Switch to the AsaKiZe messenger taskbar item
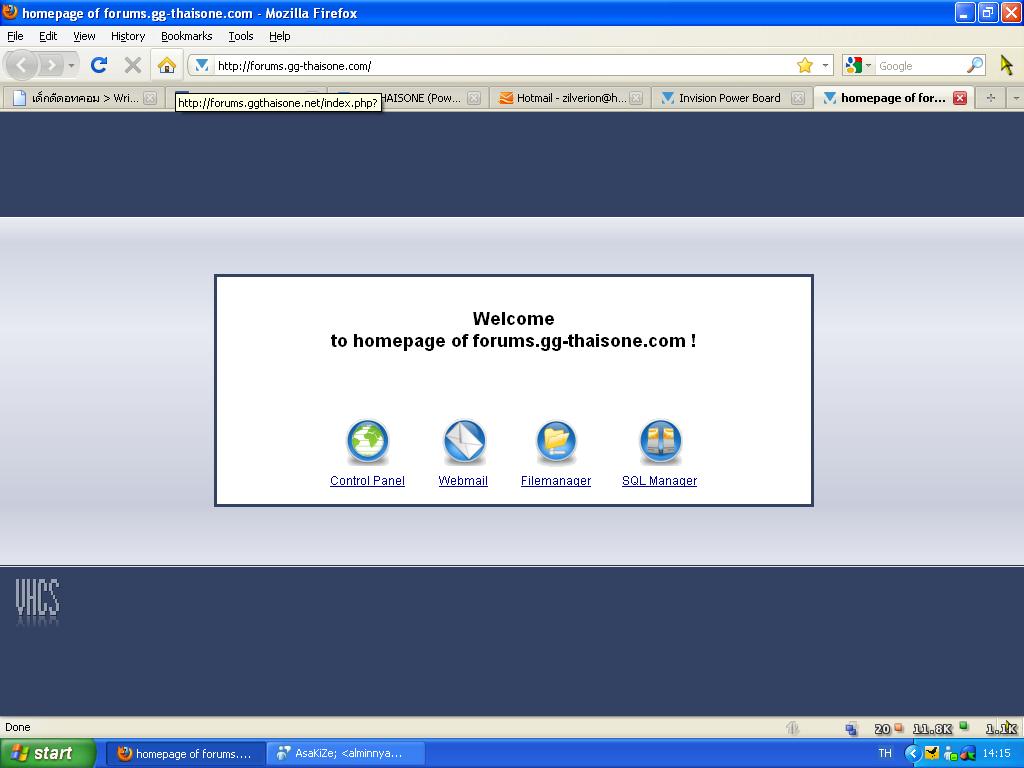This screenshot has width=1024, height=768. point(346,754)
